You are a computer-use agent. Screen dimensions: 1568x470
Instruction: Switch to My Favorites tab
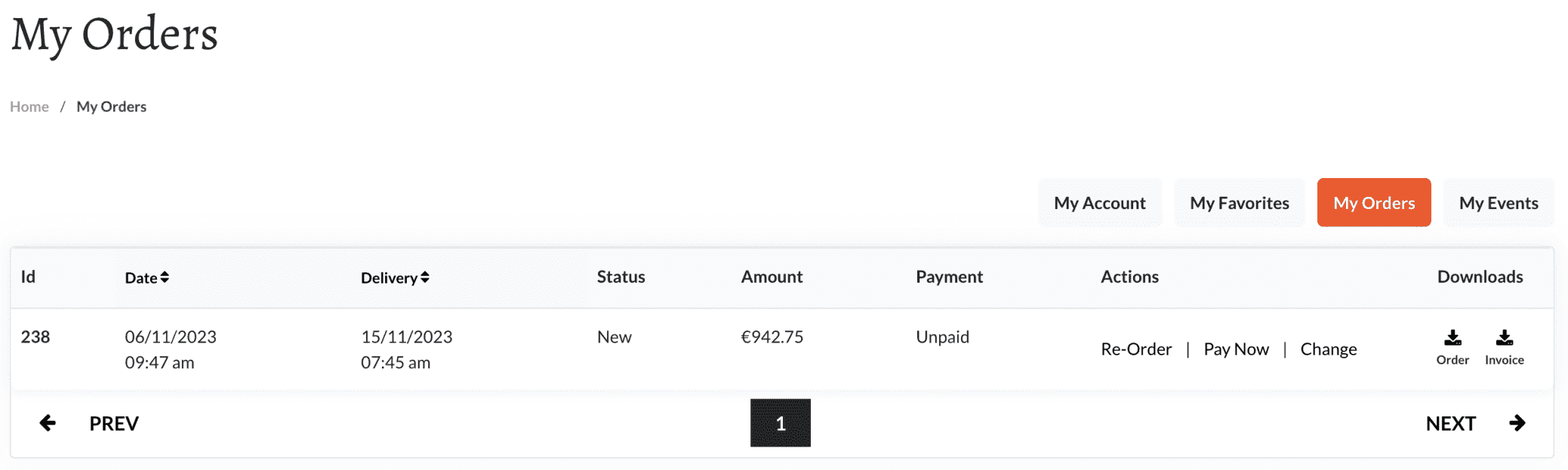tap(1239, 203)
